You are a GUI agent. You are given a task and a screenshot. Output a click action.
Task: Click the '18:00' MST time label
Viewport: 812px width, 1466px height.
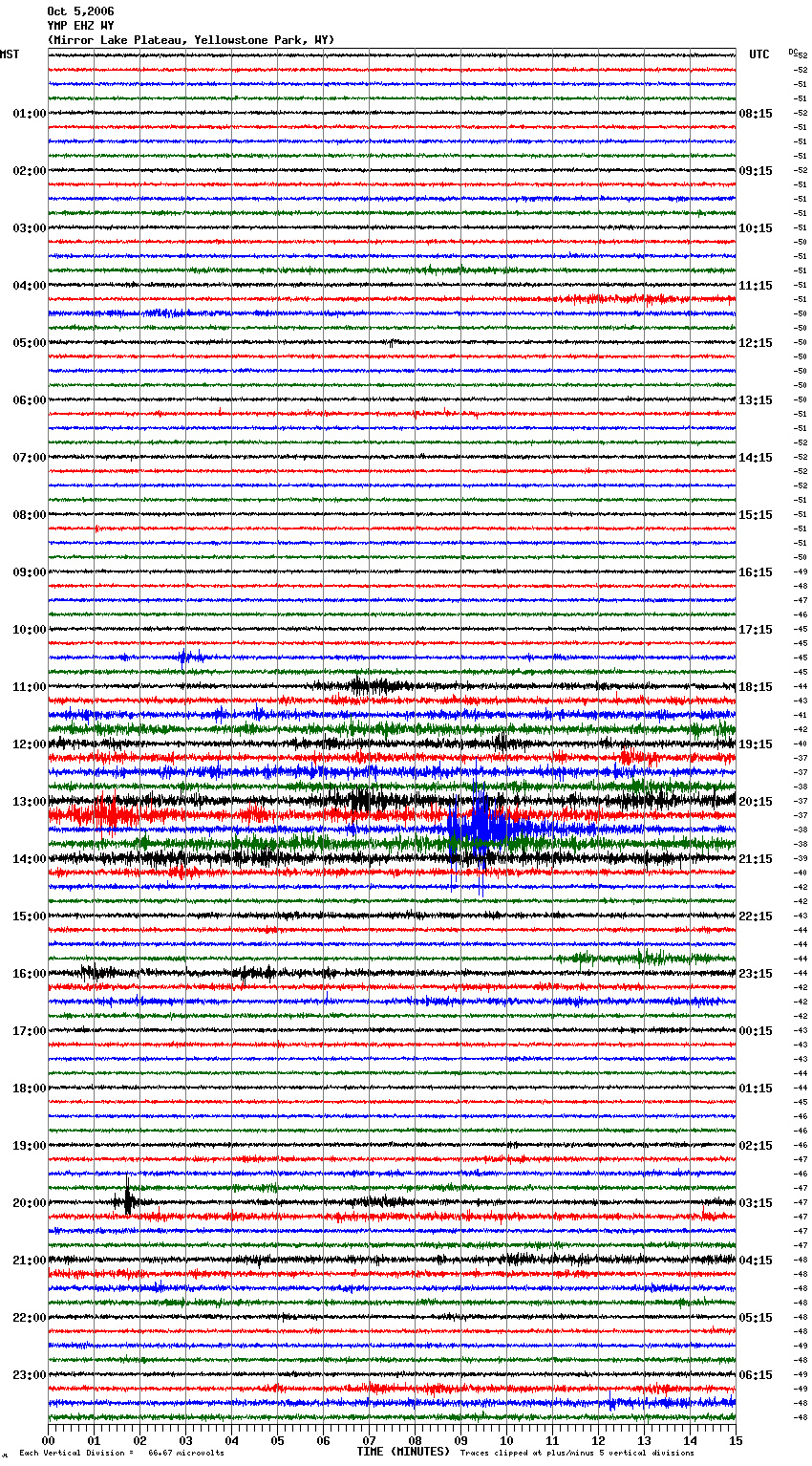pyautogui.click(x=30, y=1089)
